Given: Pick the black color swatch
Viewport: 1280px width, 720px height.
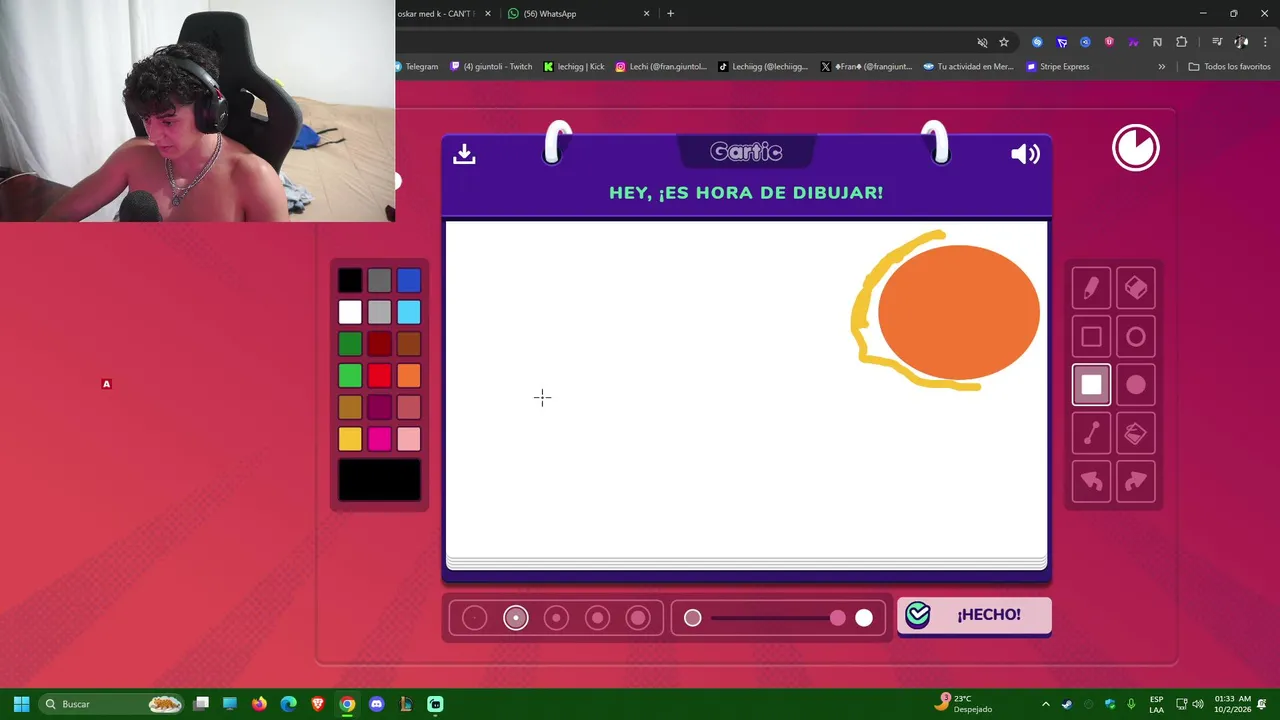Looking at the screenshot, I should (x=350, y=281).
